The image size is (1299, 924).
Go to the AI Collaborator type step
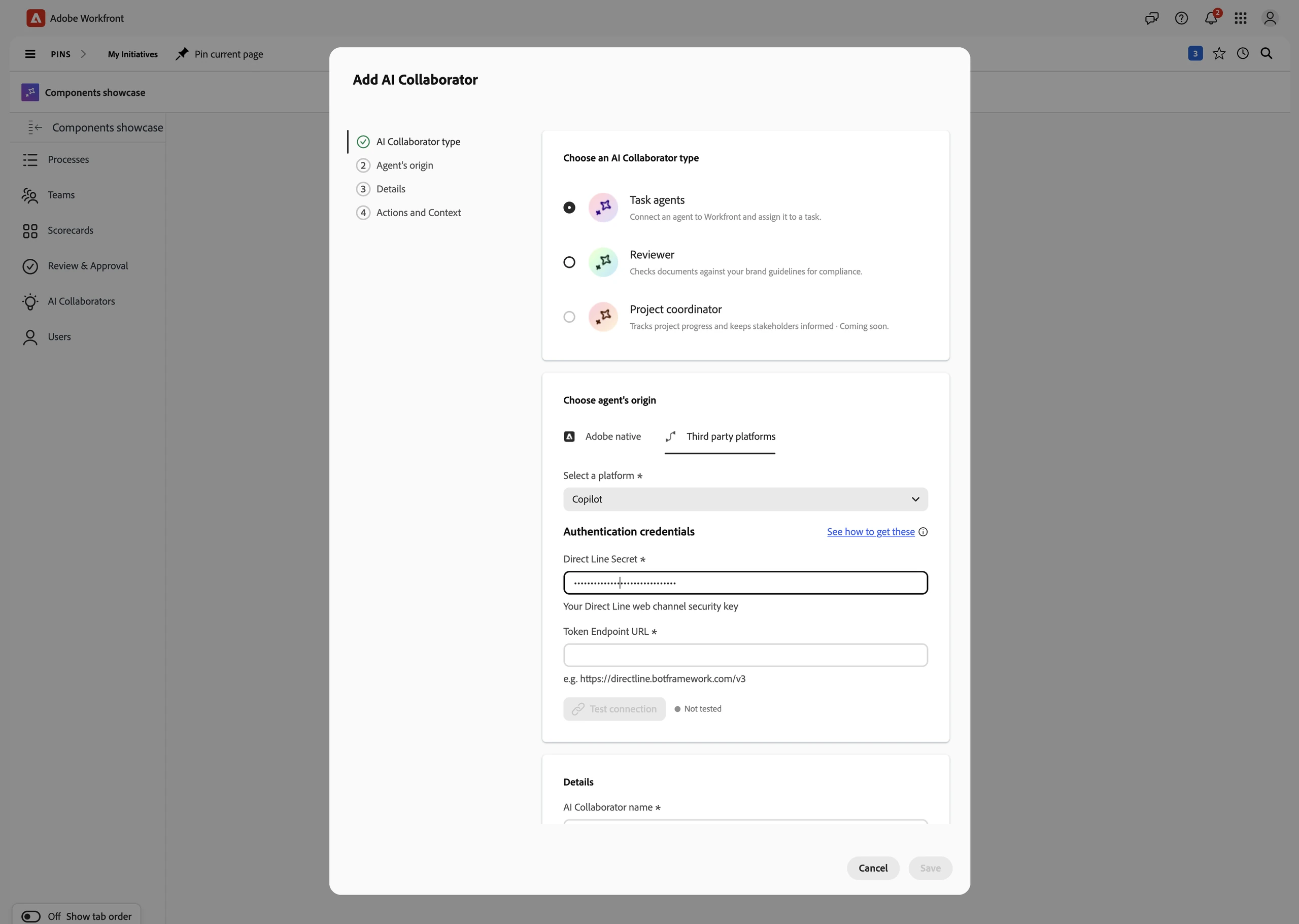[x=408, y=142]
